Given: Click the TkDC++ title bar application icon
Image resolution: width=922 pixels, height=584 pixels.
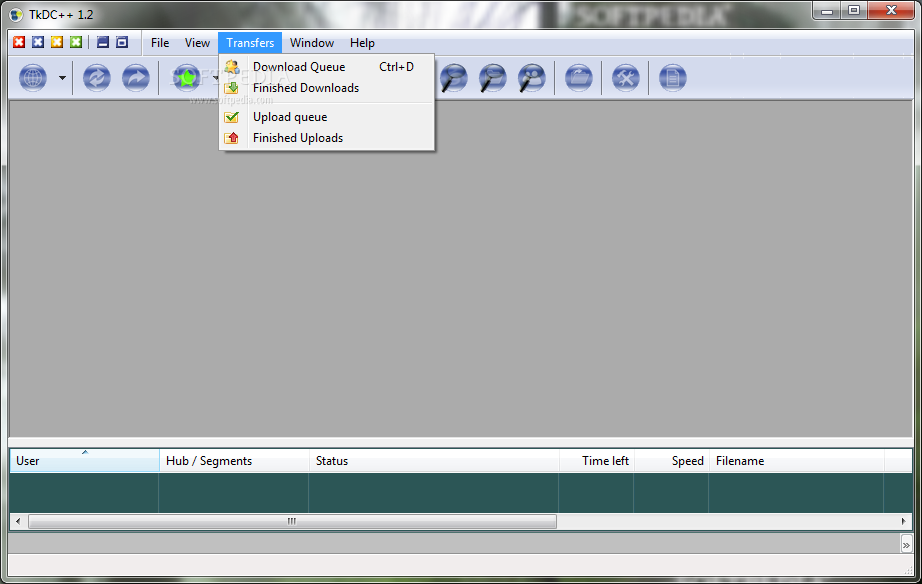Looking at the screenshot, I should click(16, 14).
